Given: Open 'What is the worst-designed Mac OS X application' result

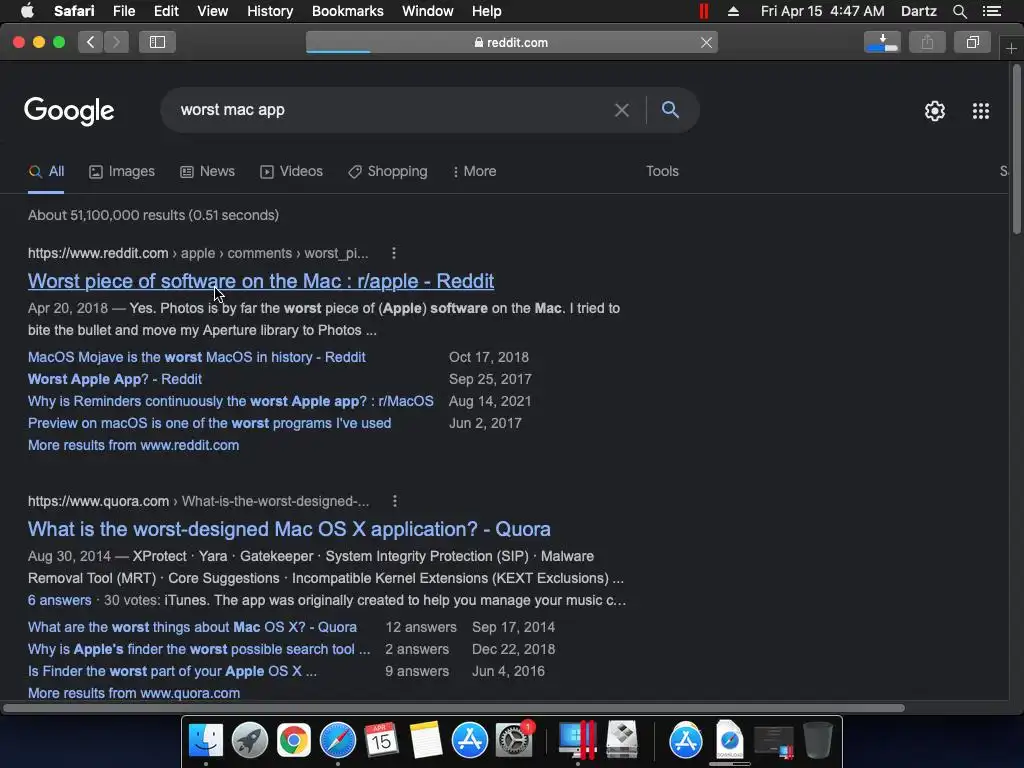Looking at the screenshot, I should (289, 529).
